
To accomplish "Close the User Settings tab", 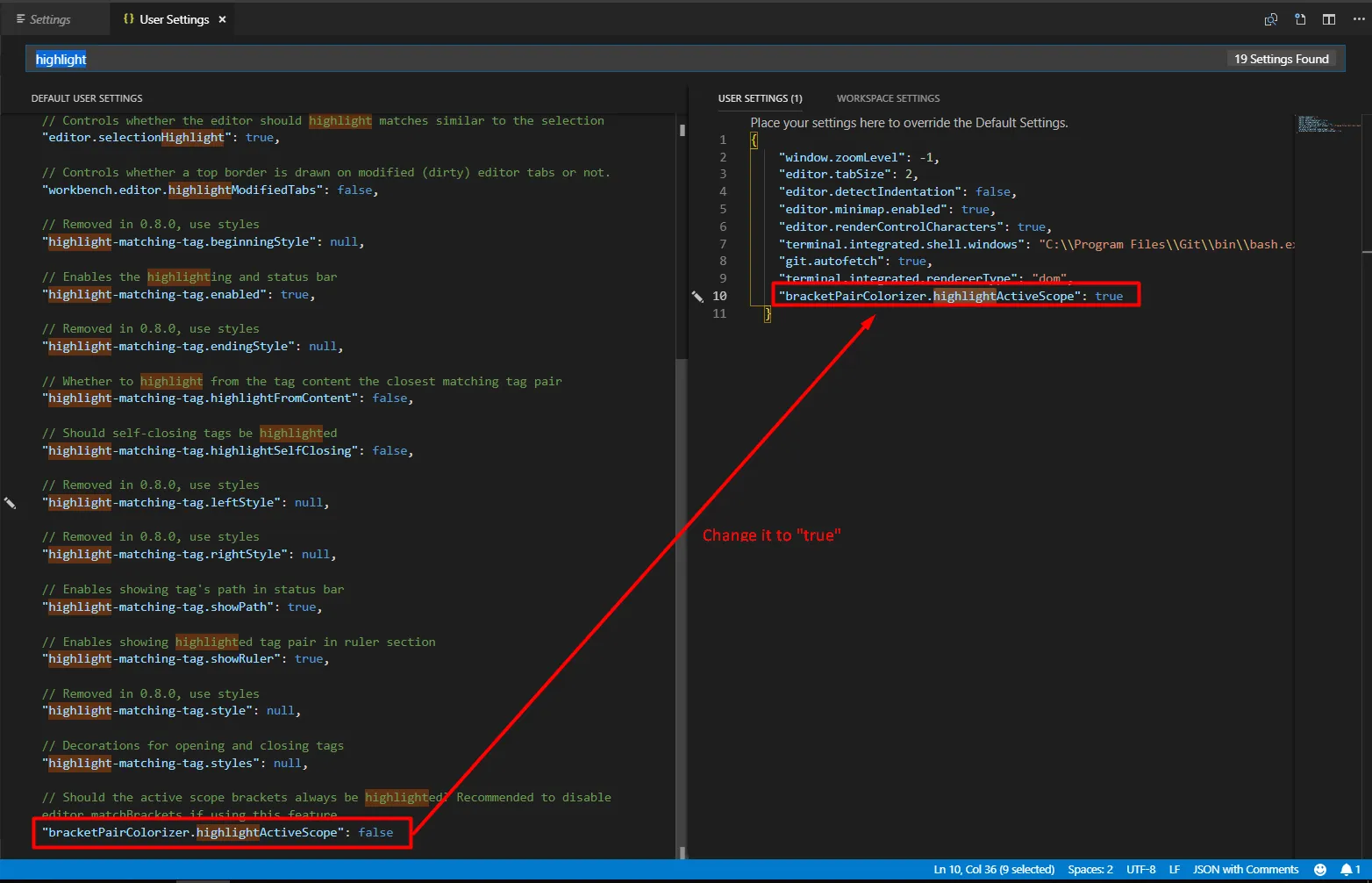I will point(223,19).
